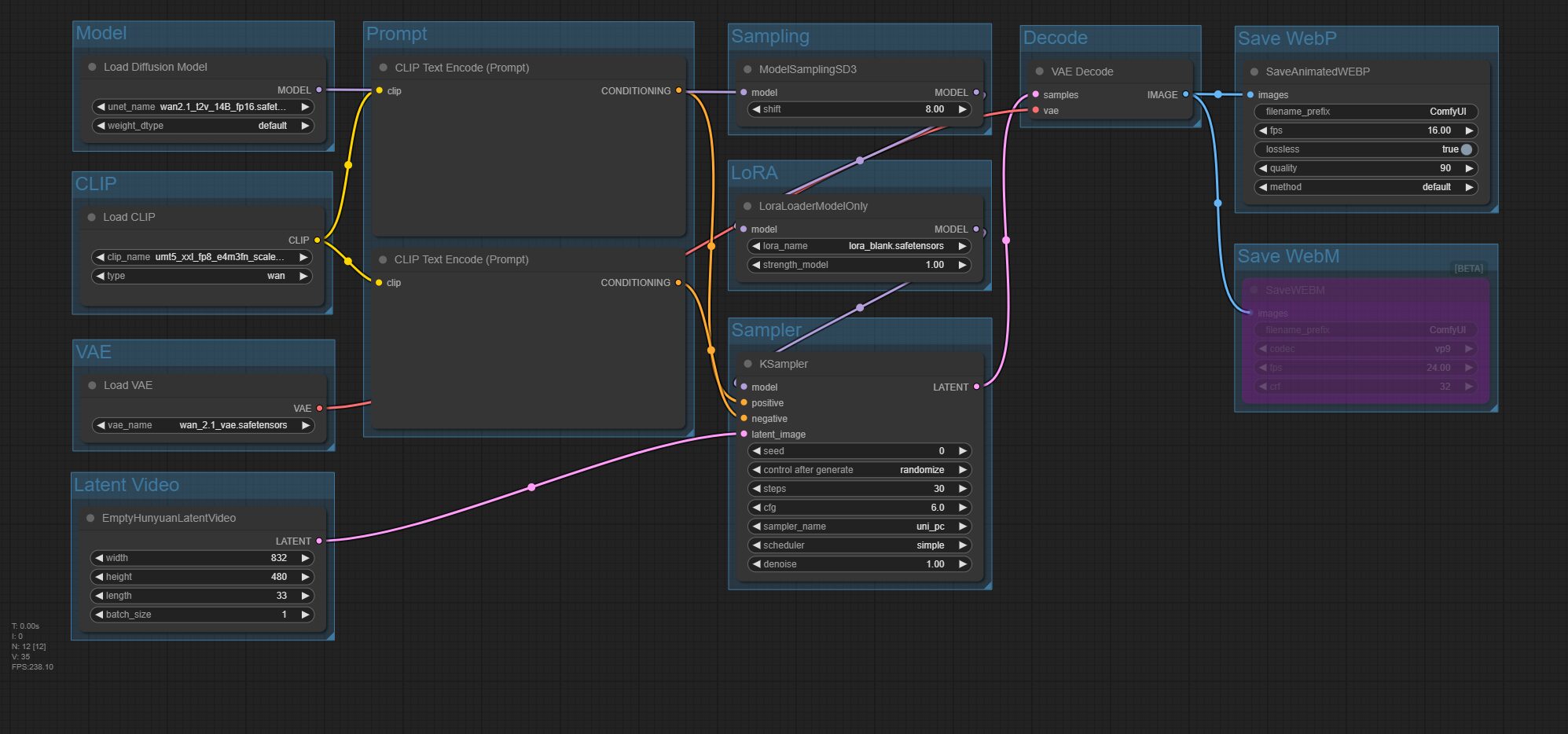Click the Load VAE collapse toggle dot
Image resolution: width=1568 pixels, height=734 pixels.
[92, 385]
